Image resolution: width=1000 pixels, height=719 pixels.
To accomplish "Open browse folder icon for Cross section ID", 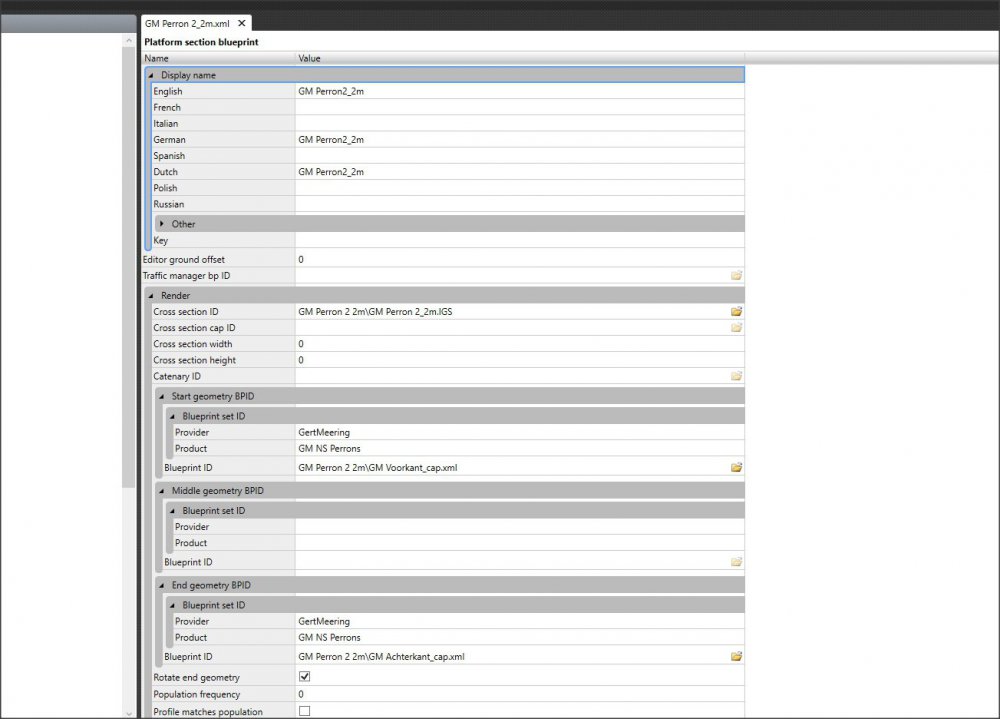I will (736, 312).
